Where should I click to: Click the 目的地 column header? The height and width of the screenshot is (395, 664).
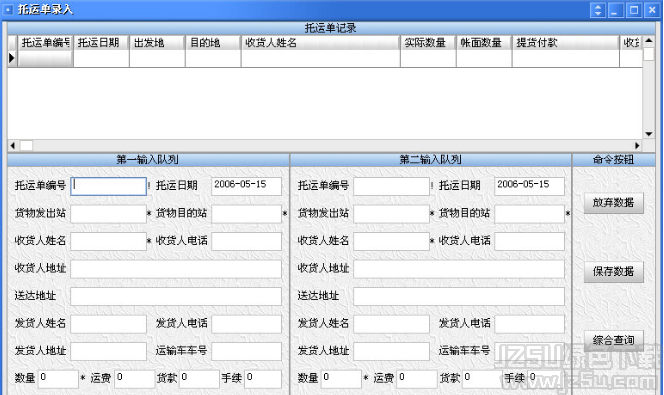point(213,43)
